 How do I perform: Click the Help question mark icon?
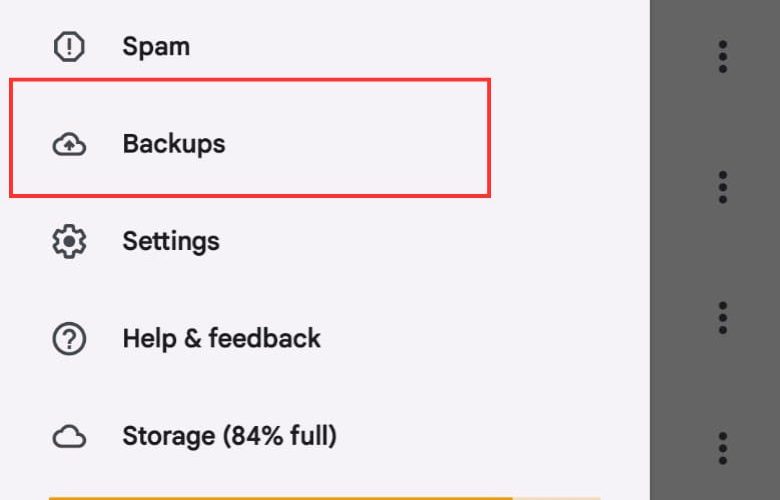(69, 339)
